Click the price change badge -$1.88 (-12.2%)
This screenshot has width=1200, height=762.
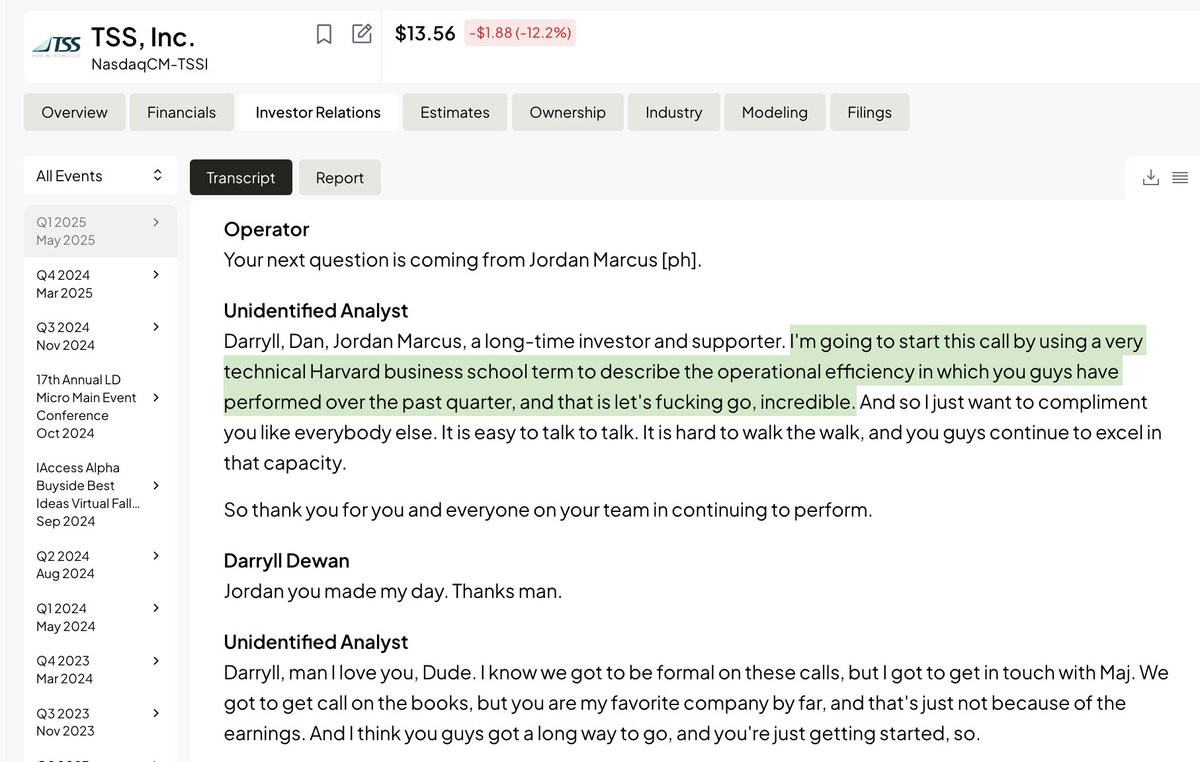click(x=519, y=33)
